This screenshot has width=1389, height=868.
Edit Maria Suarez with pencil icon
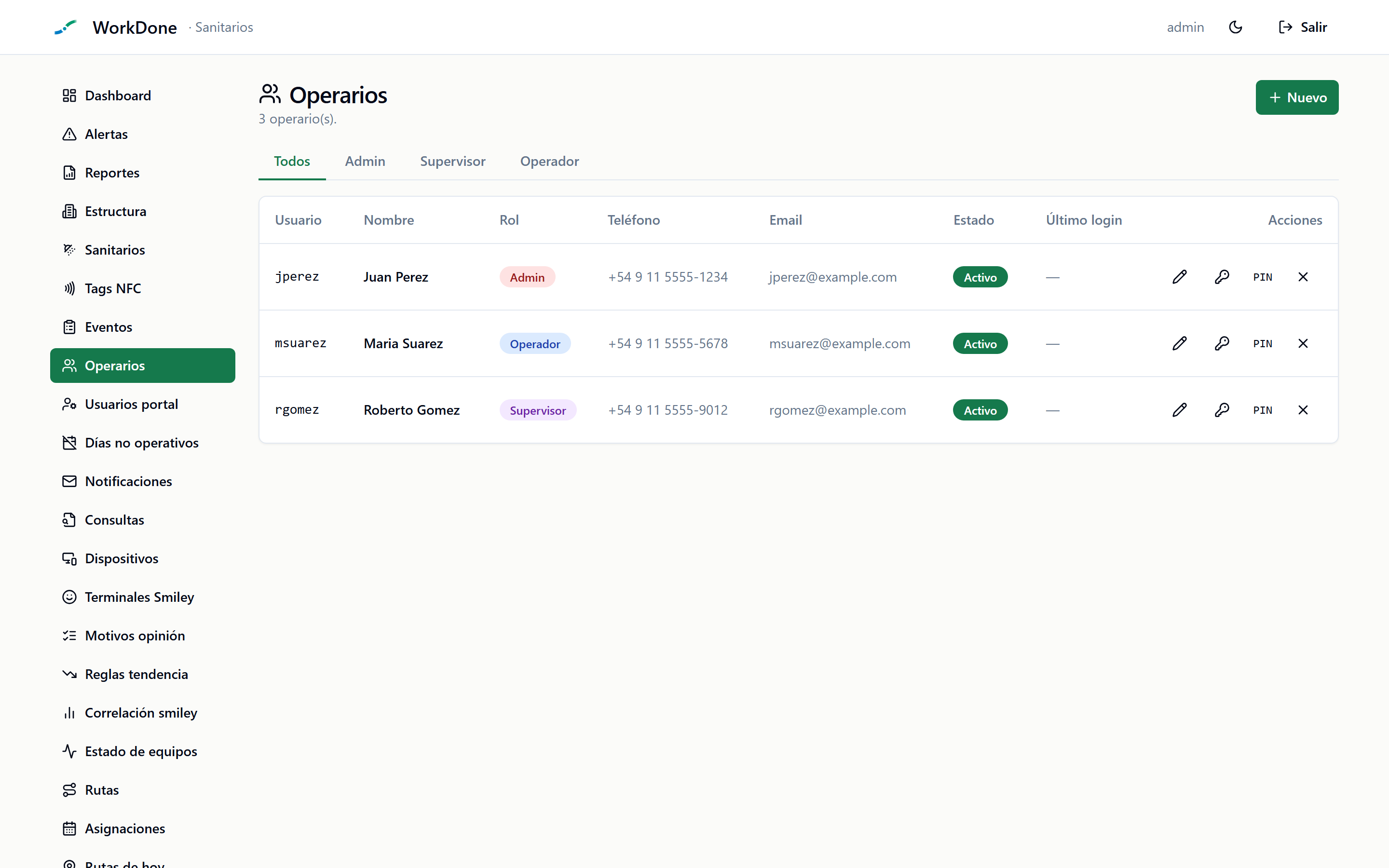click(1180, 343)
